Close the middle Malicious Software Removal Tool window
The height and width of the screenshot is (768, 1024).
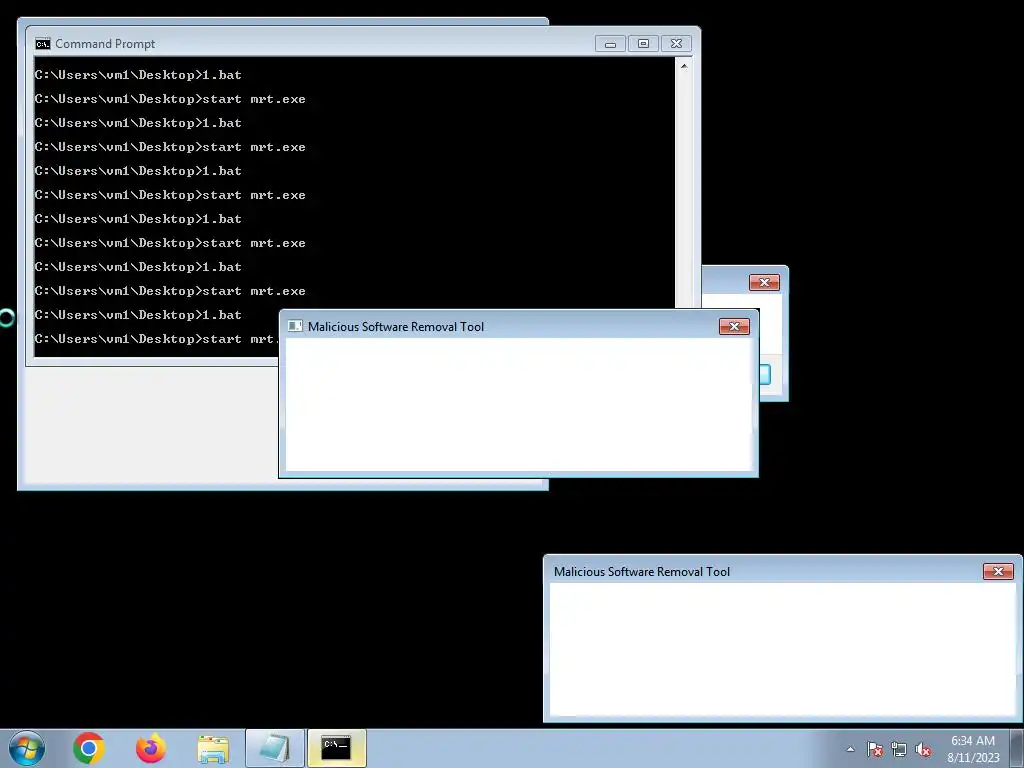click(734, 327)
